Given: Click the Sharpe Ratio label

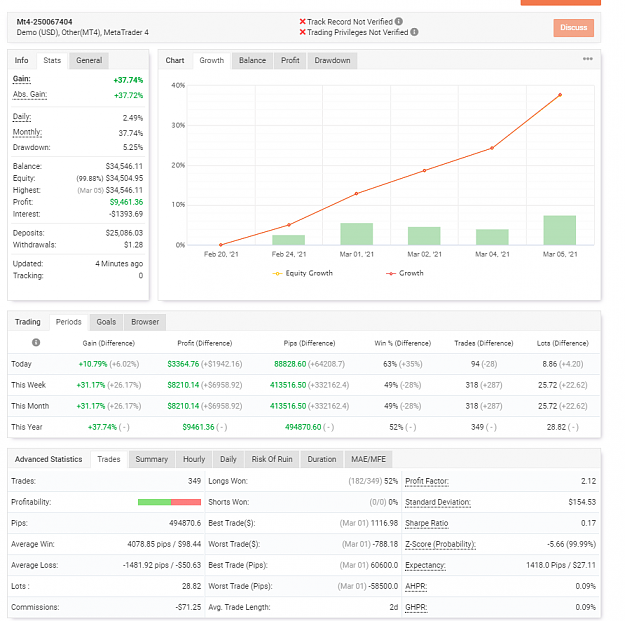Looking at the screenshot, I should pos(426,523).
